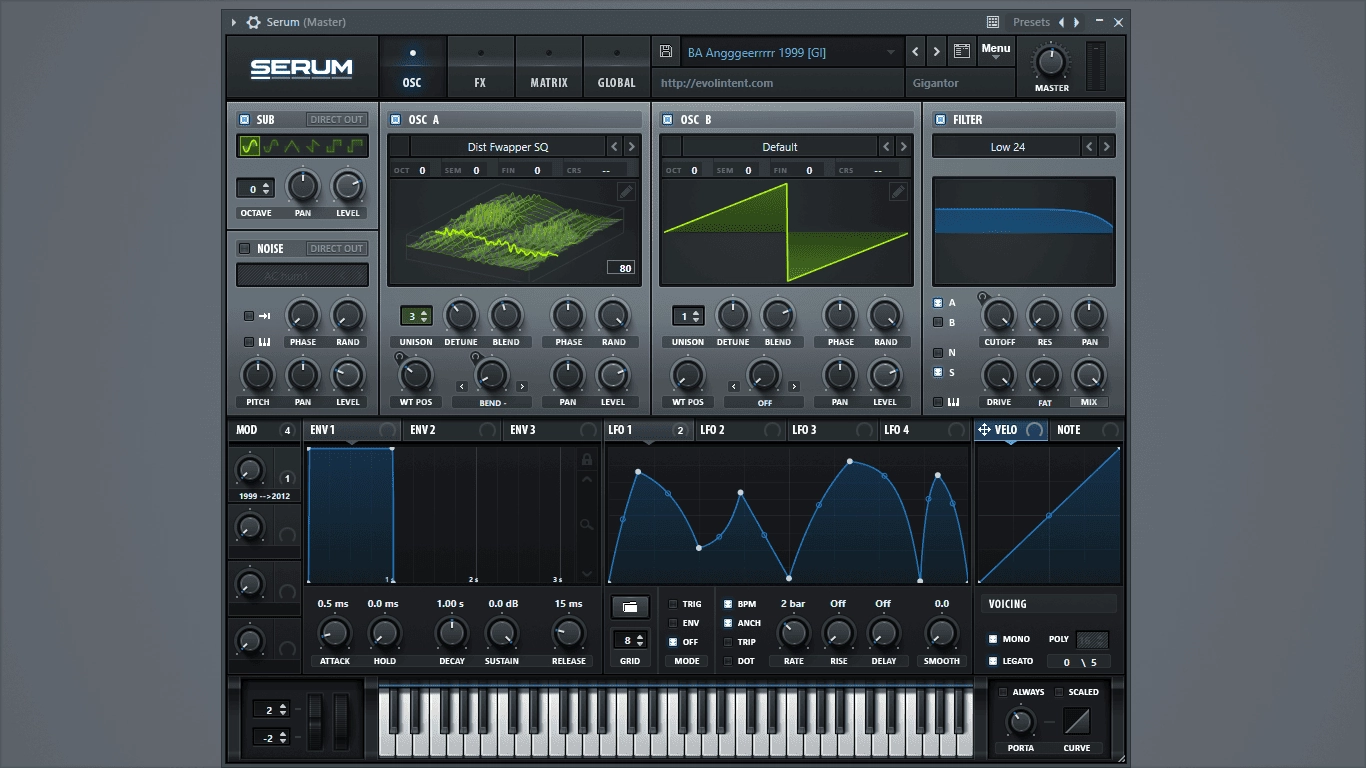Toggle SUB DIRECT OUT button

tap(336, 120)
